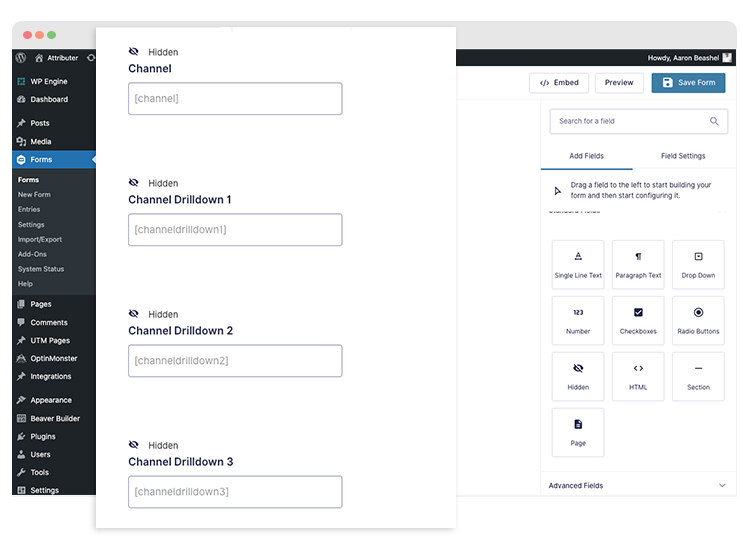
Task: Open the Dashboard gauge icon
Action: (x=21, y=99)
